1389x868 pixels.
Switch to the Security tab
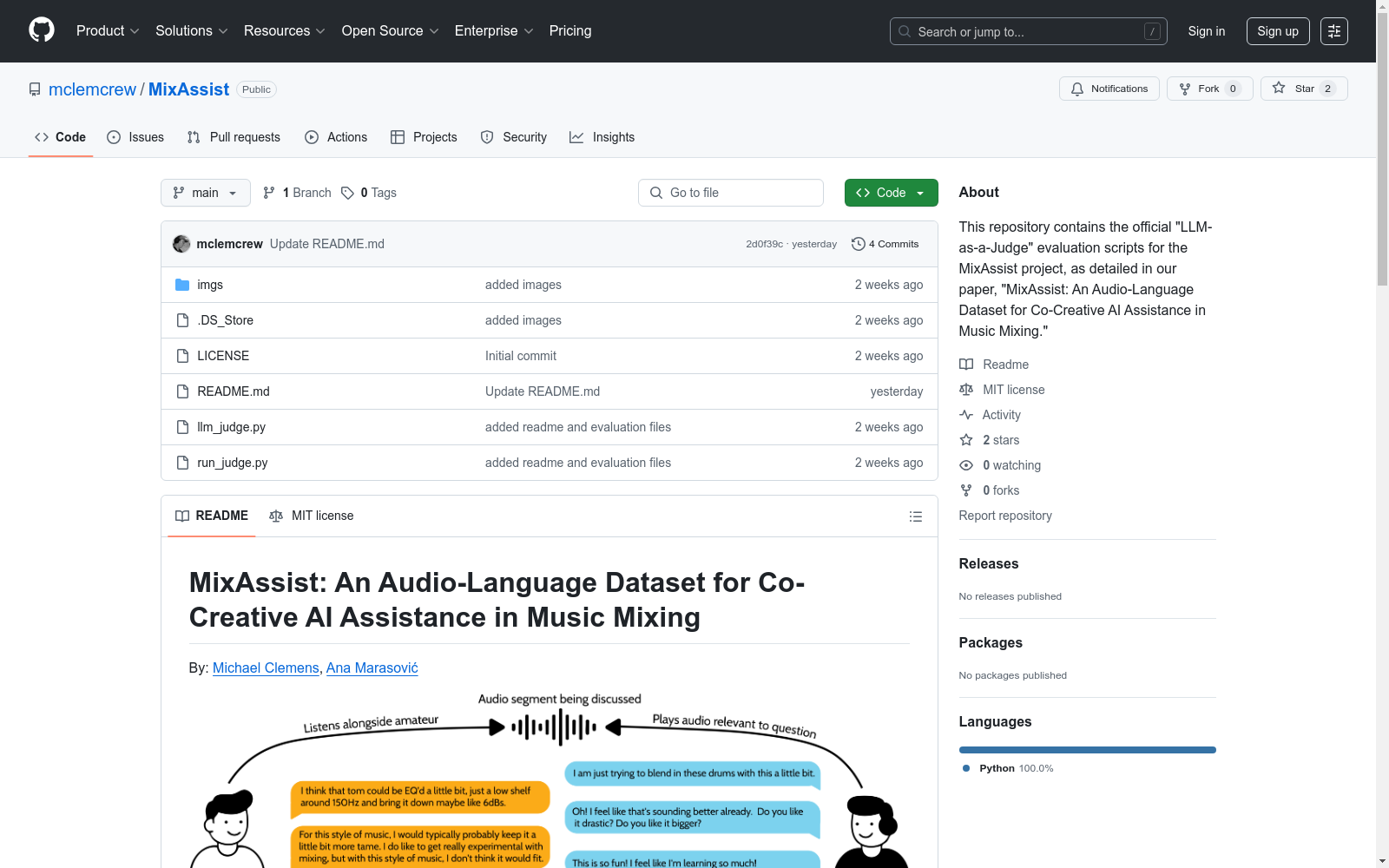pos(514,137)
